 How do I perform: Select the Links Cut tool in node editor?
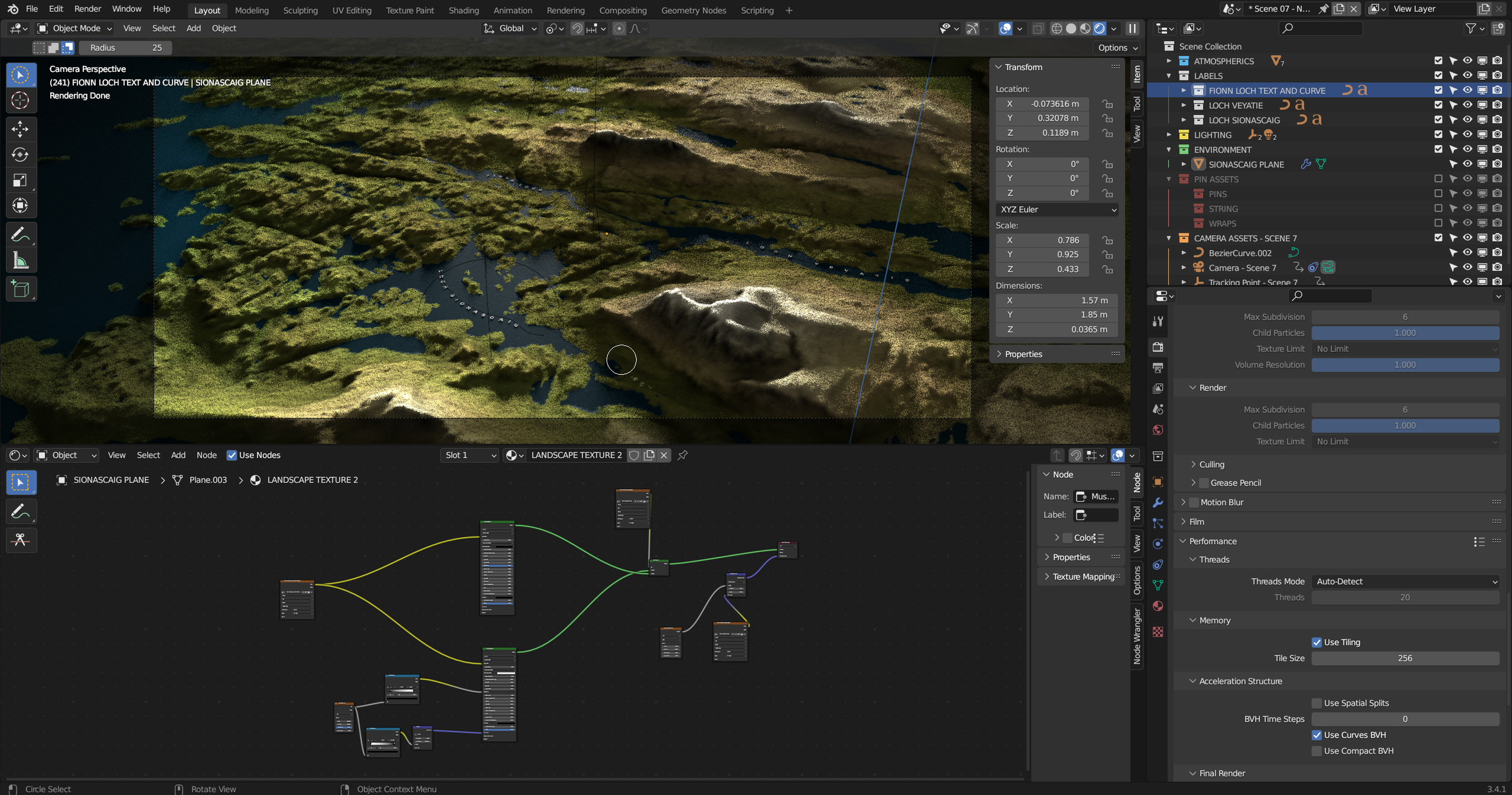pyautogui.click(x=20, y=540)
